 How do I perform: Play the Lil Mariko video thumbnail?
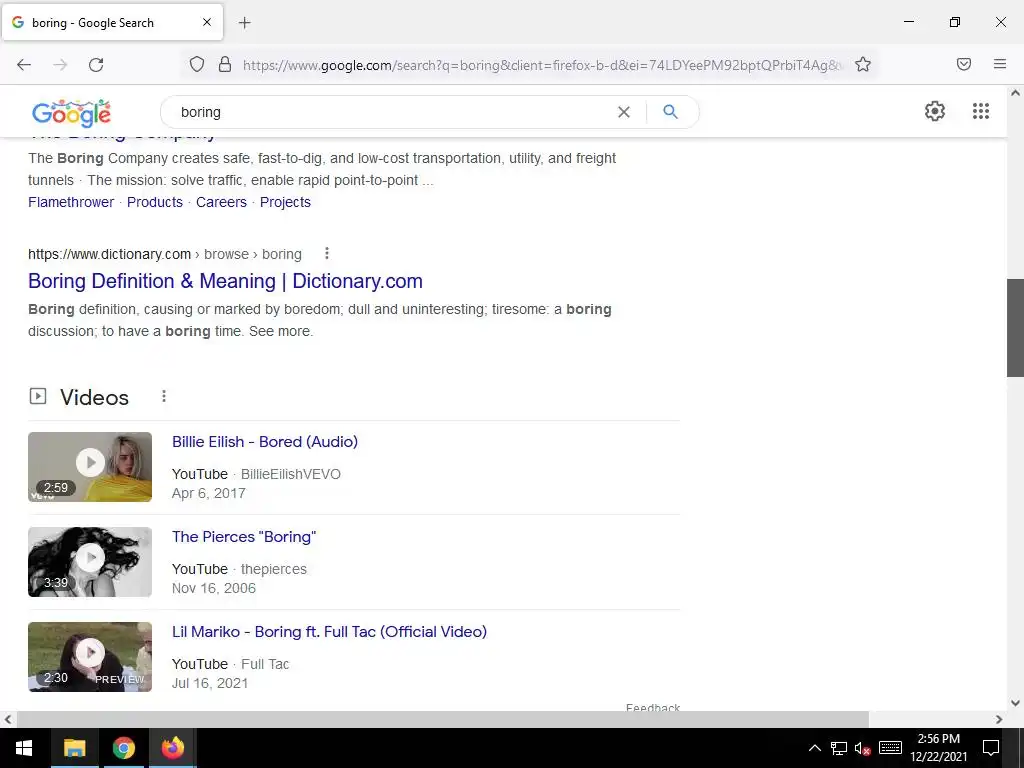(x=90, y=656)
